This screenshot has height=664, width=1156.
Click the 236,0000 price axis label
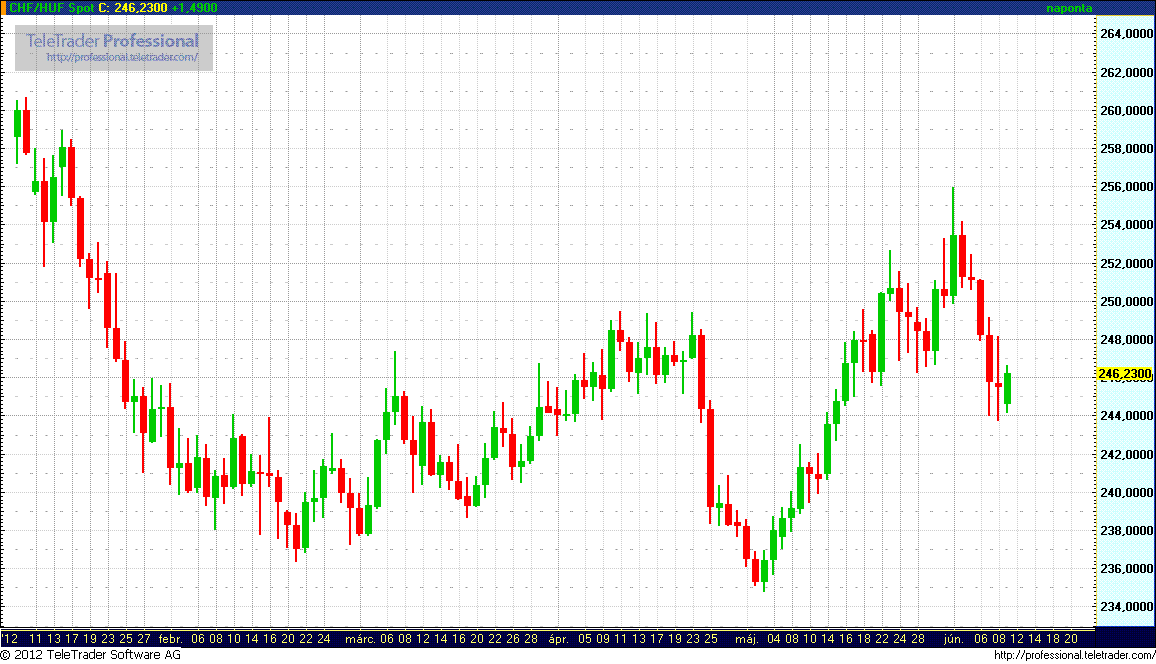(x=1126, y=569)
